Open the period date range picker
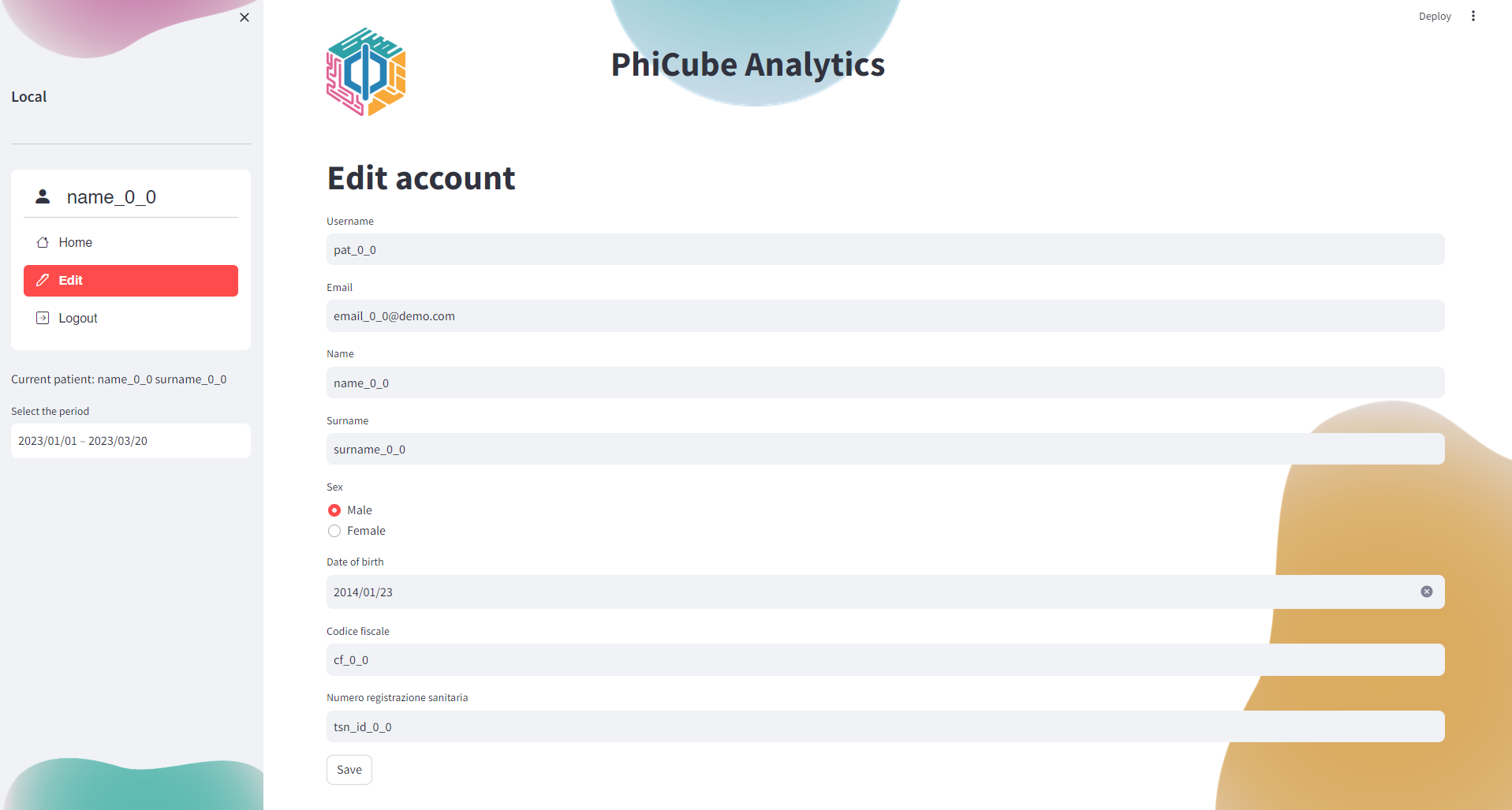Image resolution: width=1512 pixels, height=810 pixels. [x=131, y=441]
